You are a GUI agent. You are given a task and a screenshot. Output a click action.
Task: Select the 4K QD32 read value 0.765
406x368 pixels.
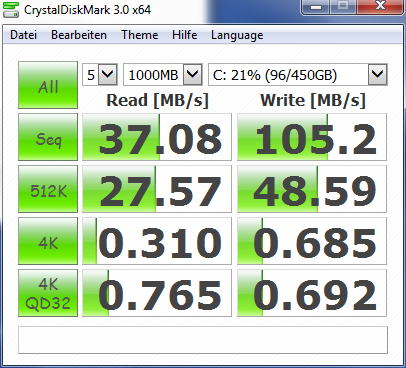click(x=157, y=293)
